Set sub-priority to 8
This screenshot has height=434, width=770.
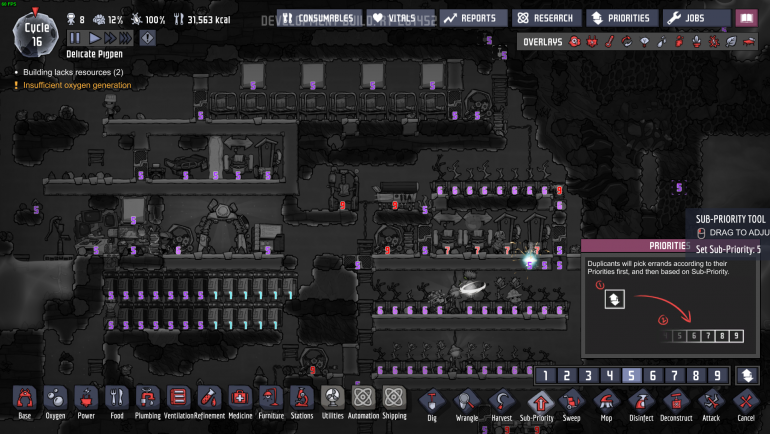[x=696, y=376]
